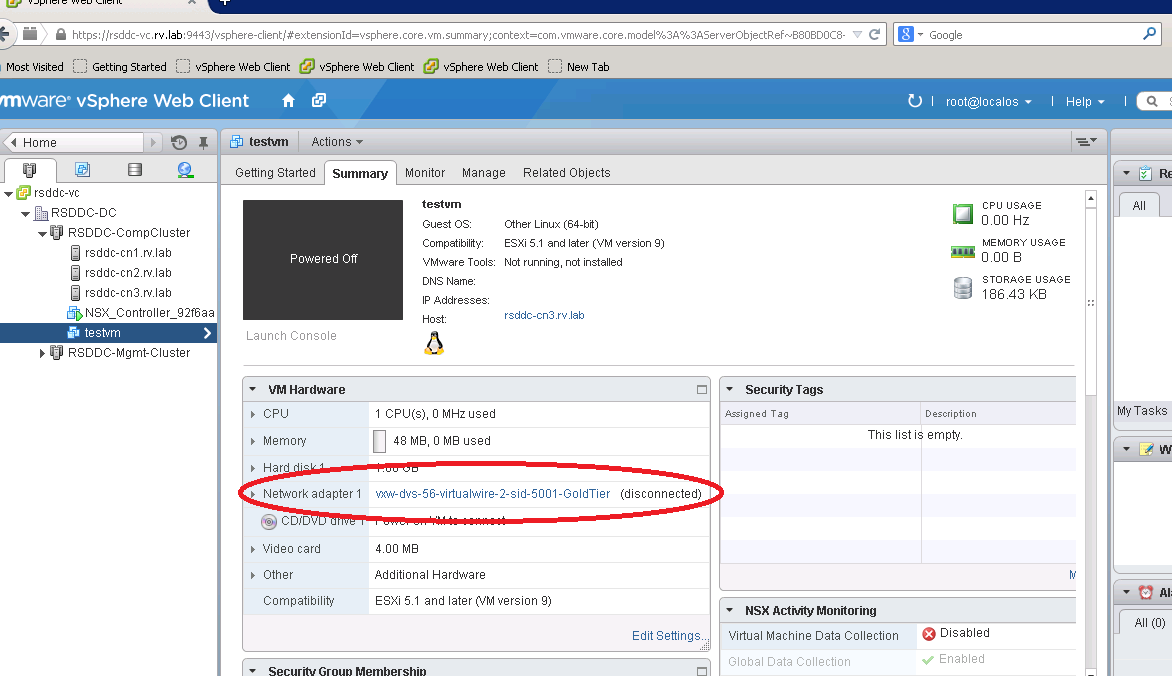This screenshot has height=676, width=1172.
Task: Click the Home icon in vSphere header
Action: click(x=288, y=101)
